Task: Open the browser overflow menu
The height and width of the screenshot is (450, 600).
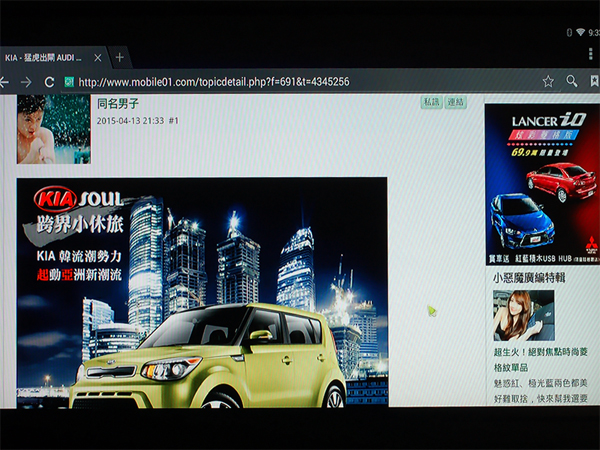Action: pyautogui.click(x=591, y=54)
